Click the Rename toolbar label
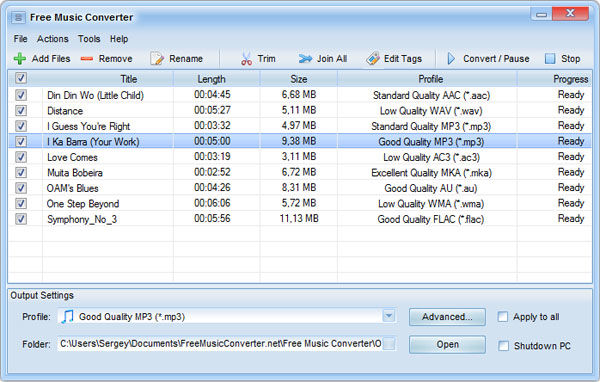This screenshot has height=382, width=600. point(186,59)
